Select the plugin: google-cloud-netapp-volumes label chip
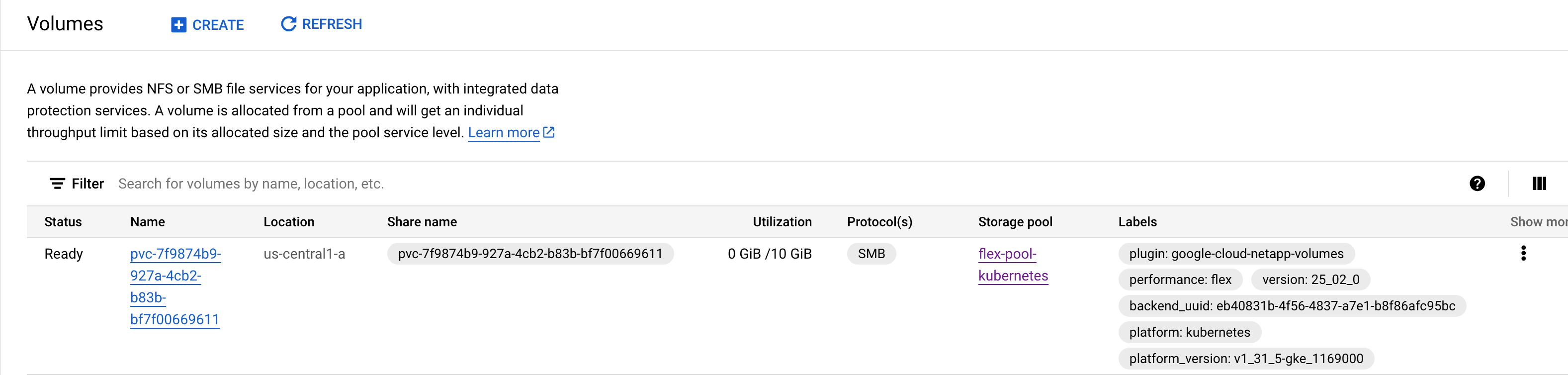This screenshot has width=1568, height=375. pos(1235,254)
